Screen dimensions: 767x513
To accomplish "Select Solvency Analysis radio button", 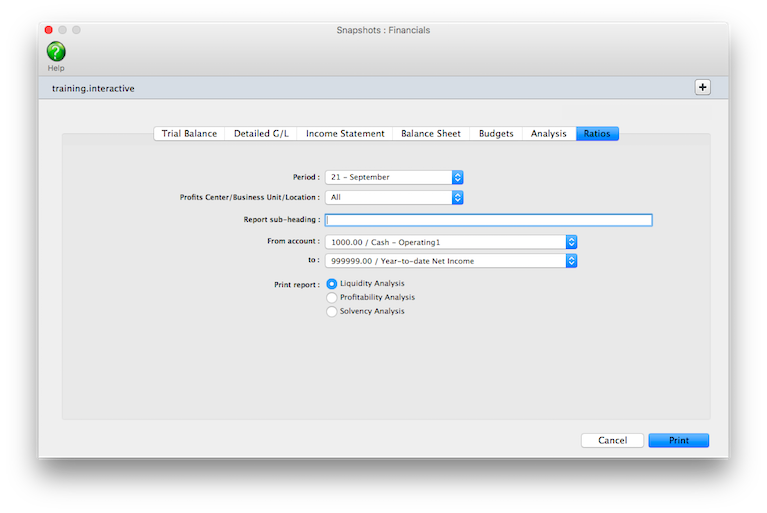I will [332, 312].
